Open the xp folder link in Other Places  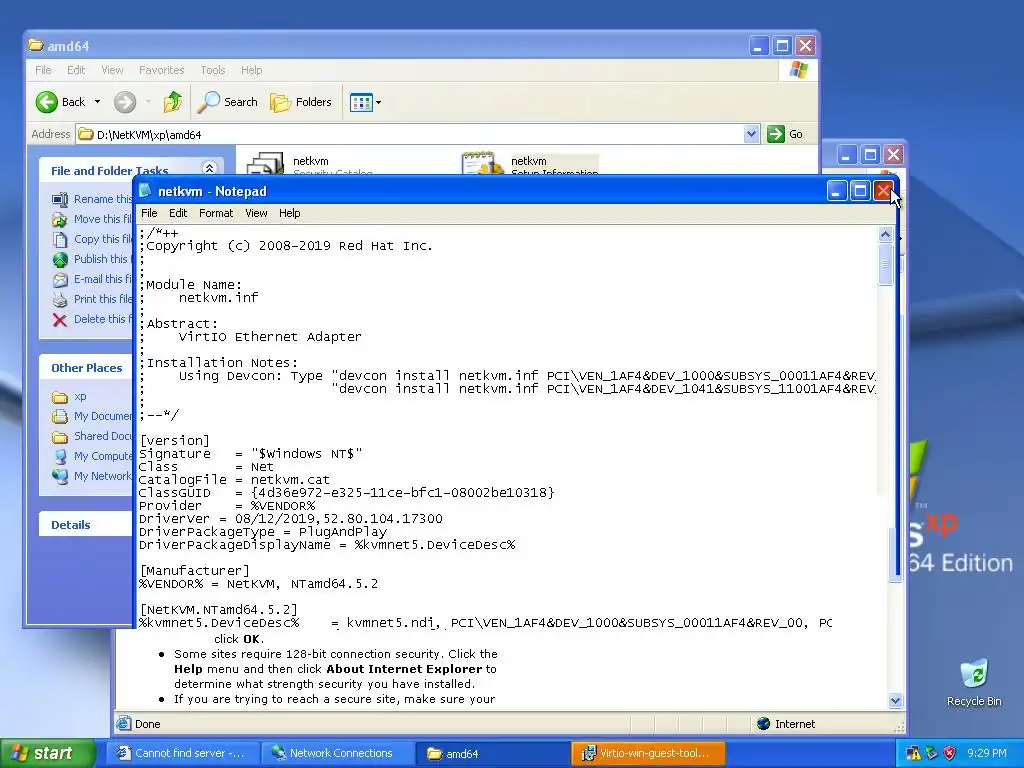[x=80, y=396]
